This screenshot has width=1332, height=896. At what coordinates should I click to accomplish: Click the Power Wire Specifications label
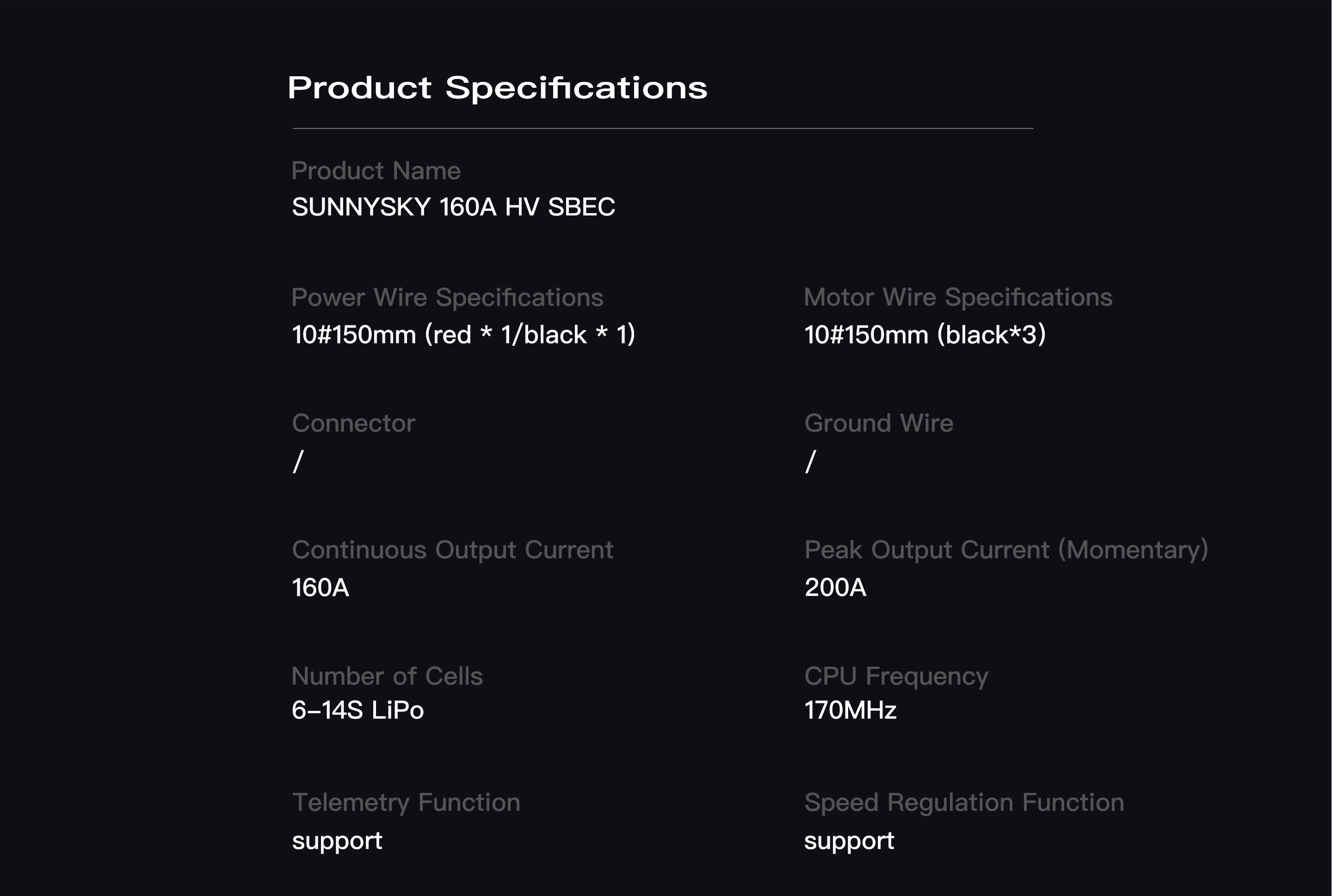(447, 297)
